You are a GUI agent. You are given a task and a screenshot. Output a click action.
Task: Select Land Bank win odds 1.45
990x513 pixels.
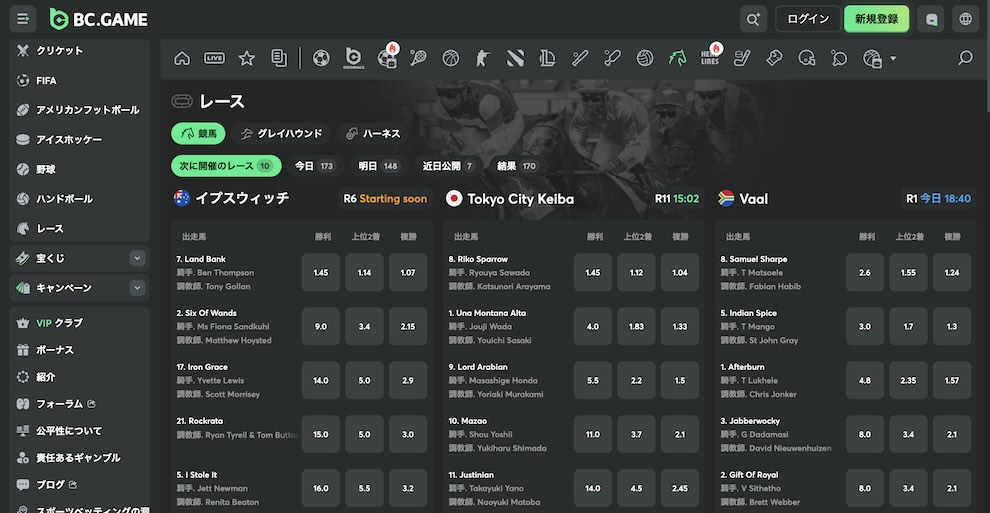[x=321, y=273]
